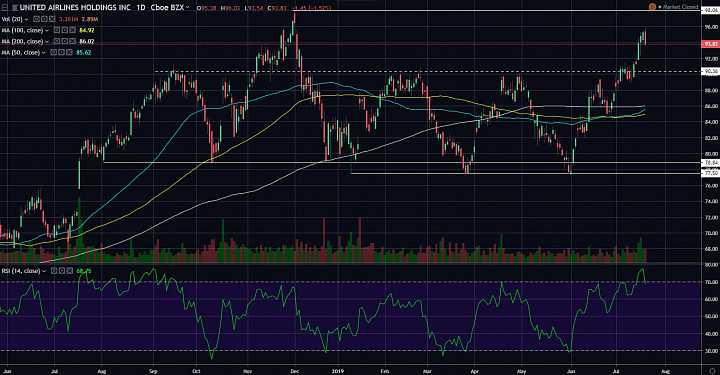Click the 30.00 level on the RSI scale
This screenshot has width=720, height=375.
[x=711, y=351]
